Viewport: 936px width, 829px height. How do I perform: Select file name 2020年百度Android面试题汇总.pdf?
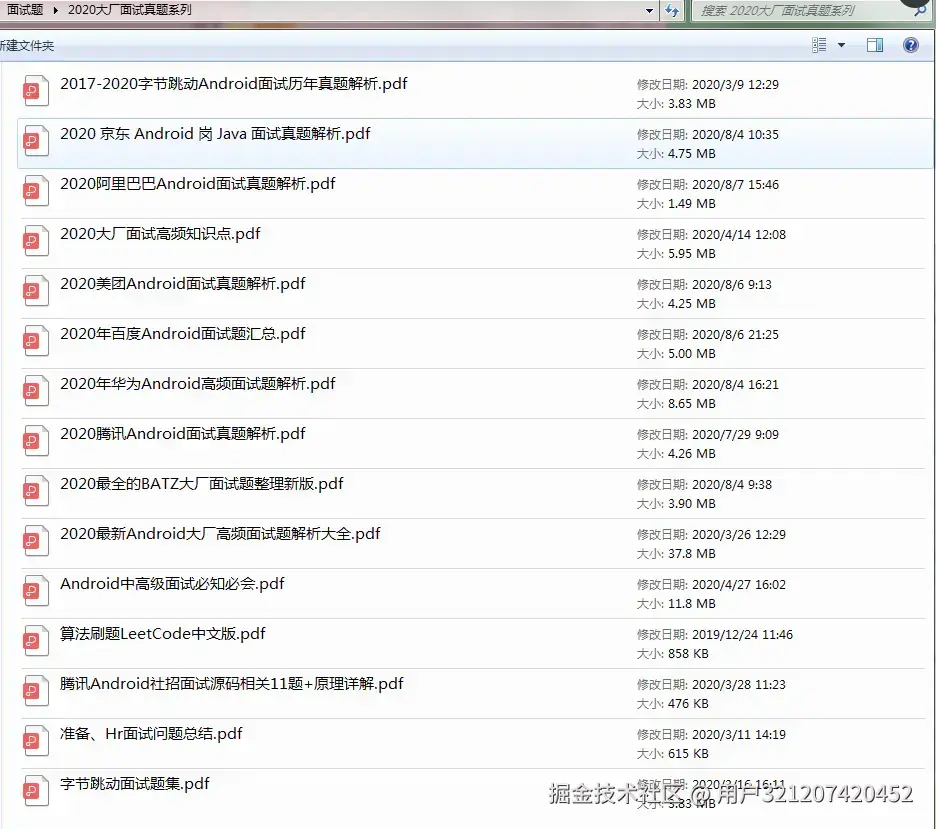pyautogui.click(x=183, y=334)
